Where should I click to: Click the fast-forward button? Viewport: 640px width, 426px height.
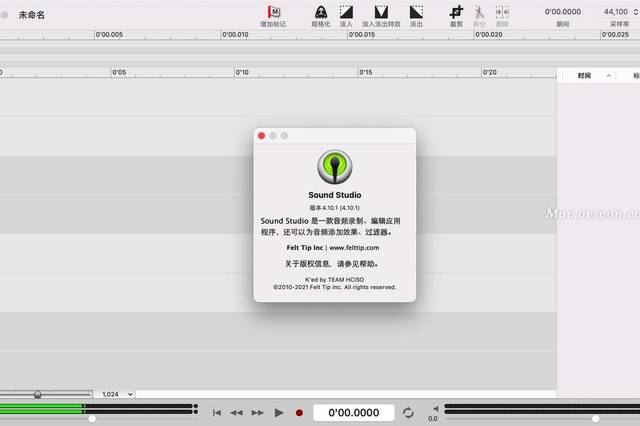[257, 413]
